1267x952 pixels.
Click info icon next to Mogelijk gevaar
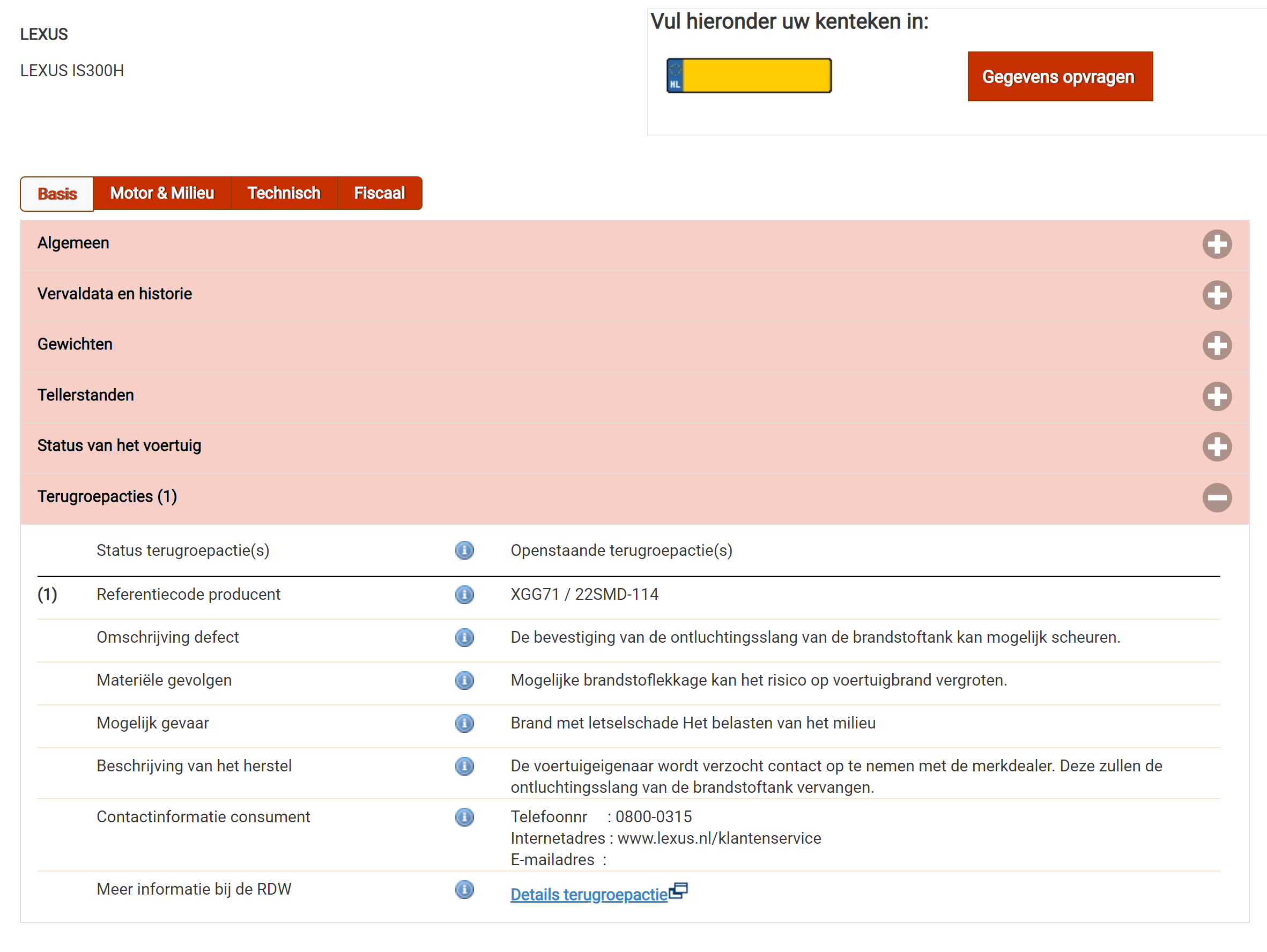tap(464, 723)
